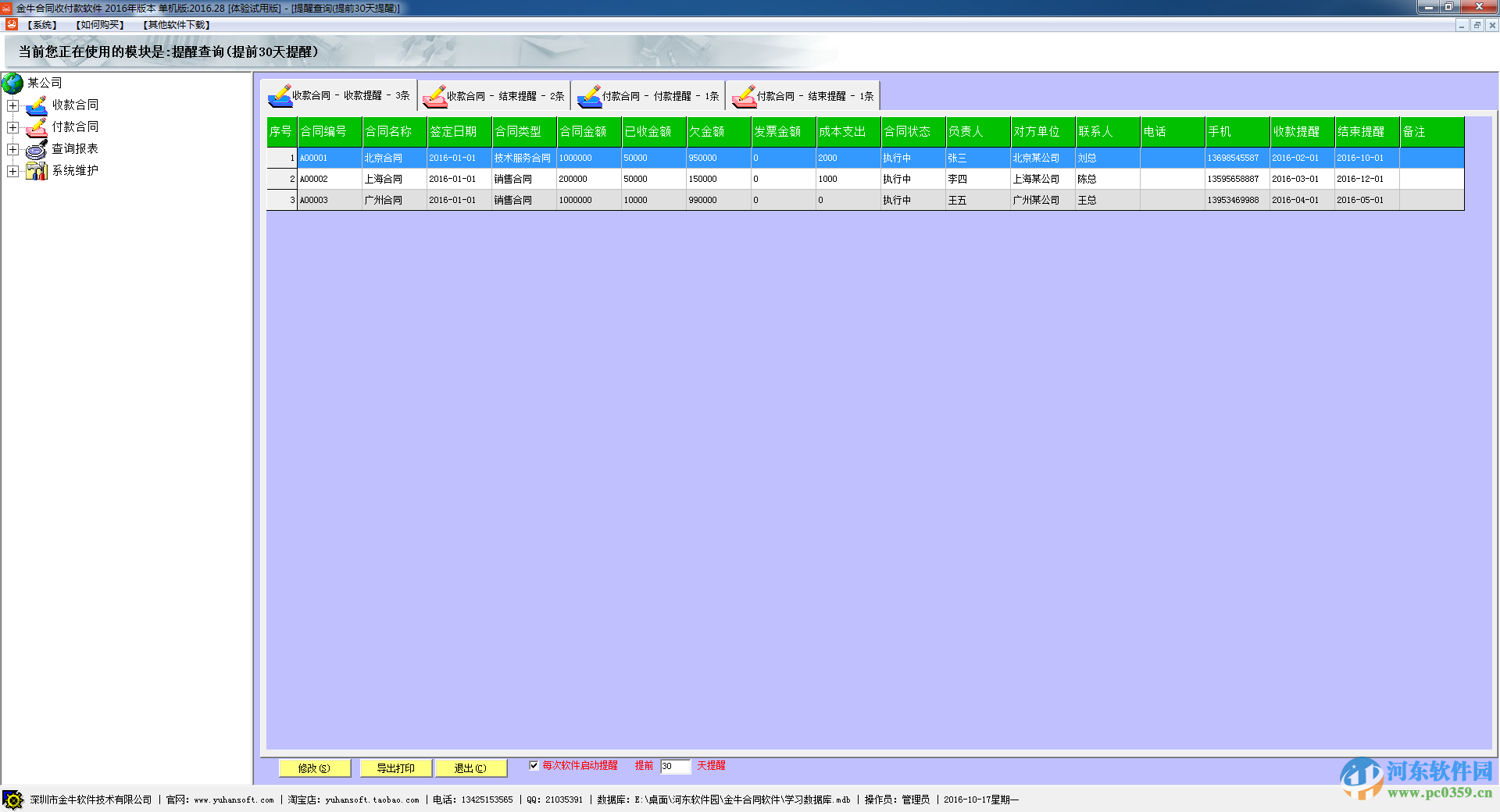Click www.yuhansoft.com in the status bar
This screenshot has height=812, width=1500.
click(x=234, y=800)
